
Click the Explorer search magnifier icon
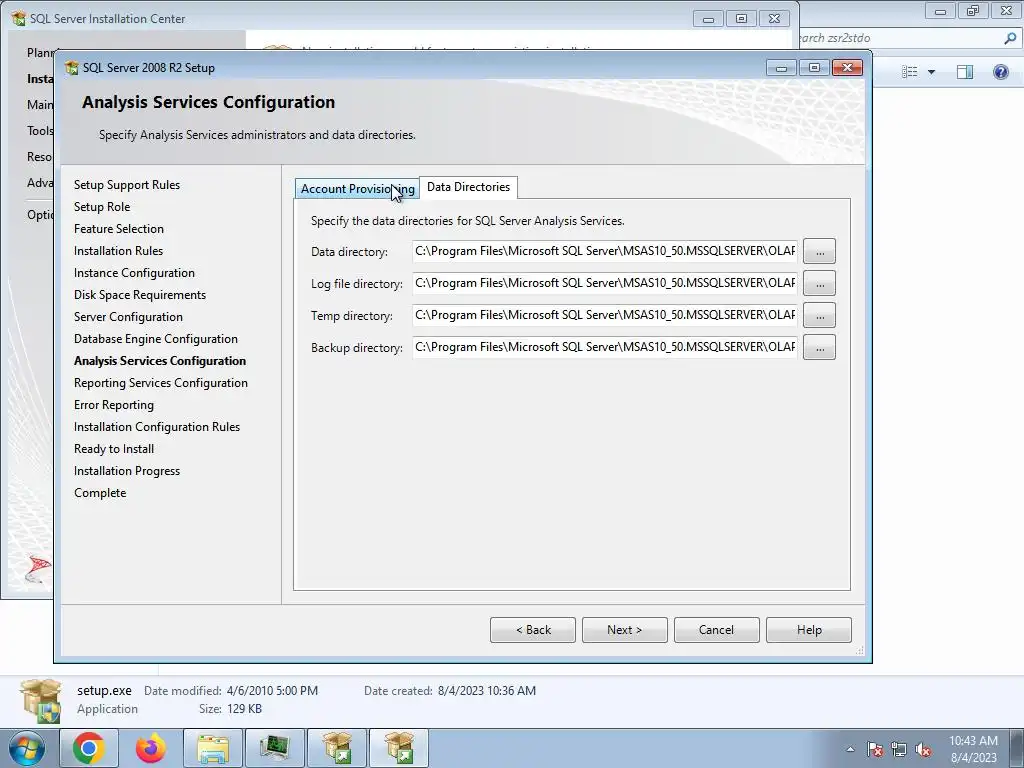tap(1010, 39)
